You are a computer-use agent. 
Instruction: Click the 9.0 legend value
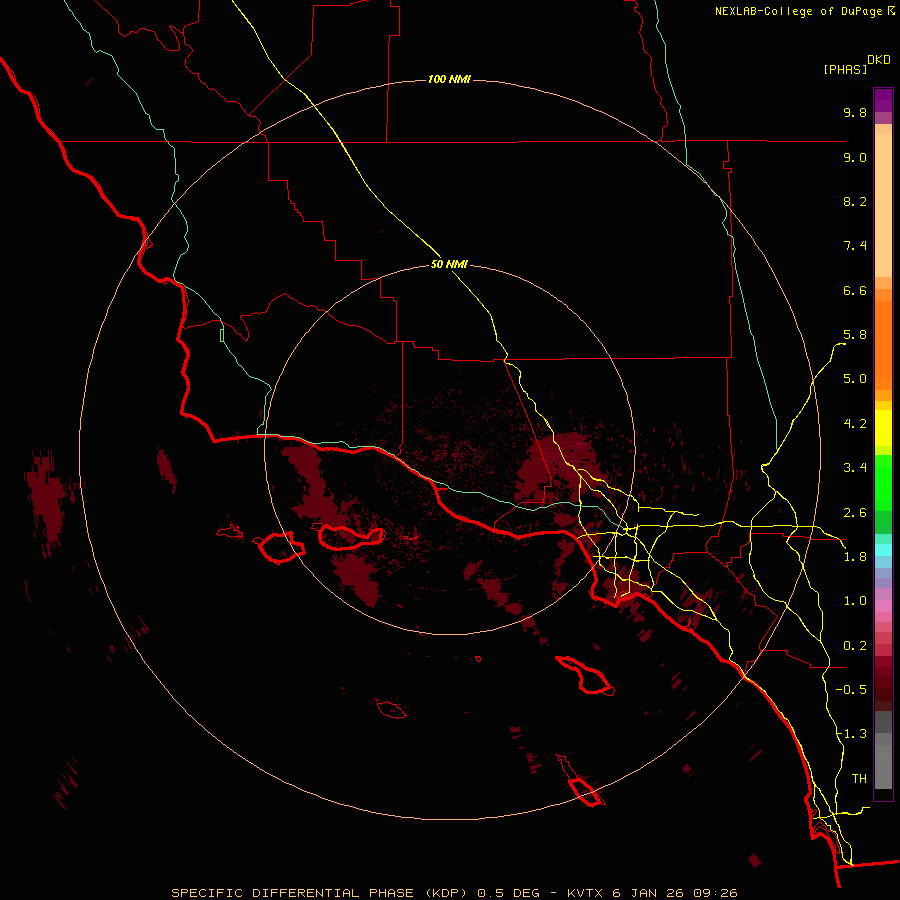click(x=855, y=157)
